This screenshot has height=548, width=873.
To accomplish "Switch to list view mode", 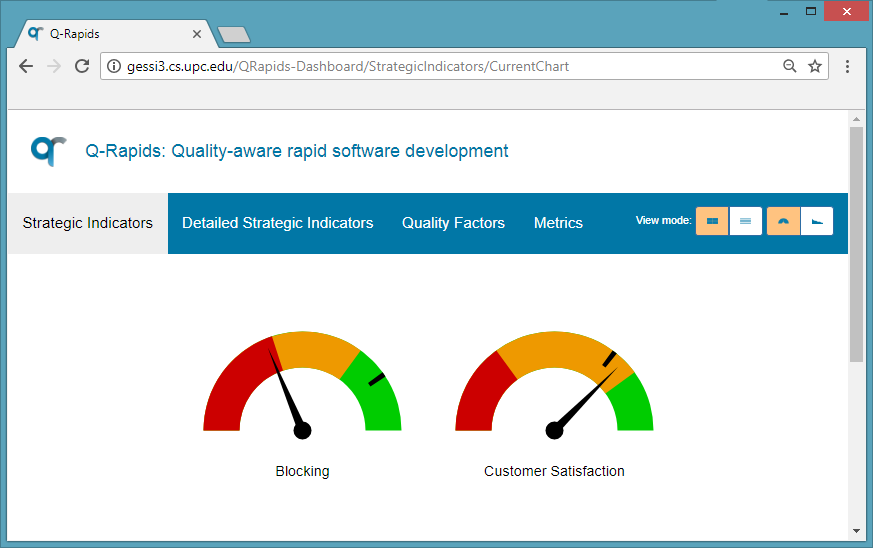I will (746, 221).
